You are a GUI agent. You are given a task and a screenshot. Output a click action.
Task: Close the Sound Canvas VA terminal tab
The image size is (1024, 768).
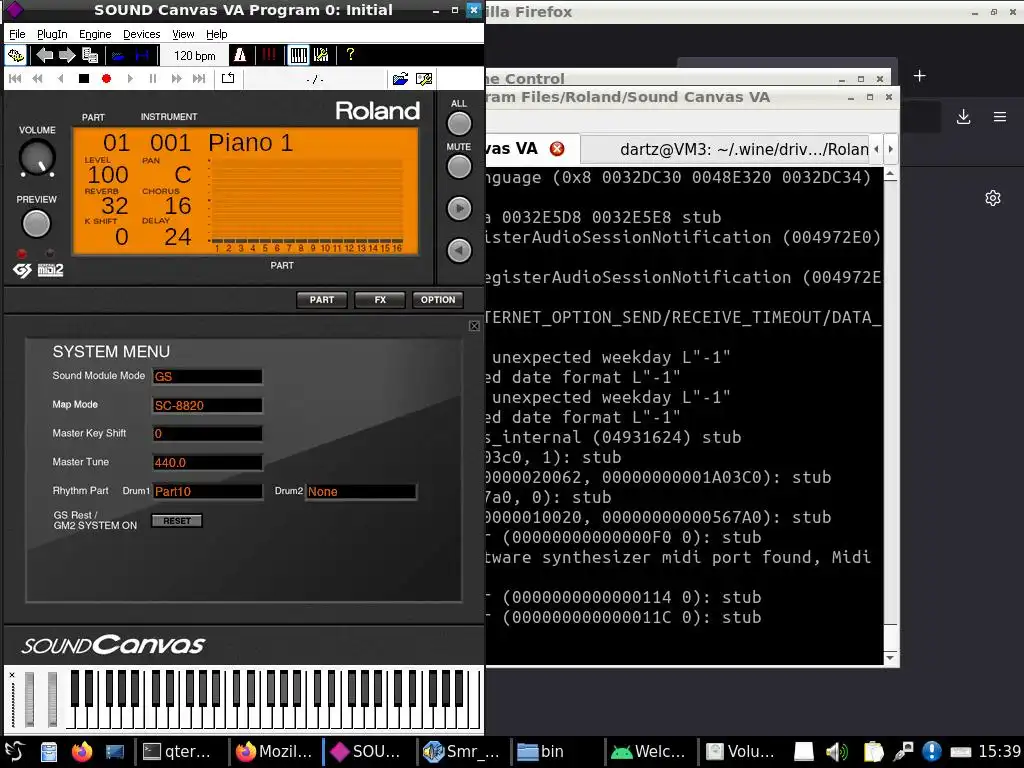point(557,149)
